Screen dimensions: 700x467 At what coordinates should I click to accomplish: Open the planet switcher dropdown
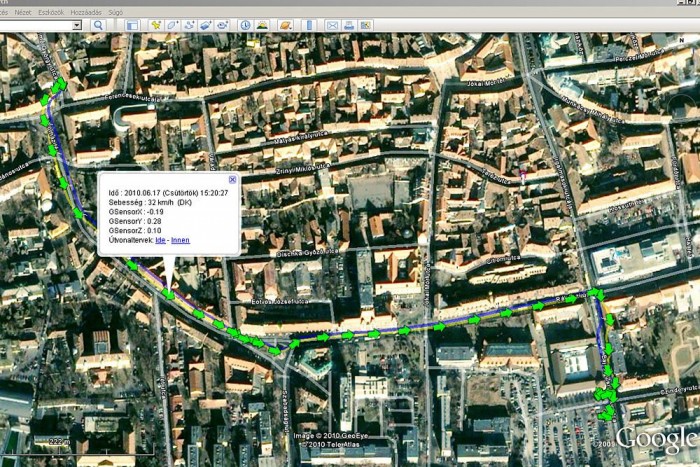pyautogui.click(x=285, y=24)
